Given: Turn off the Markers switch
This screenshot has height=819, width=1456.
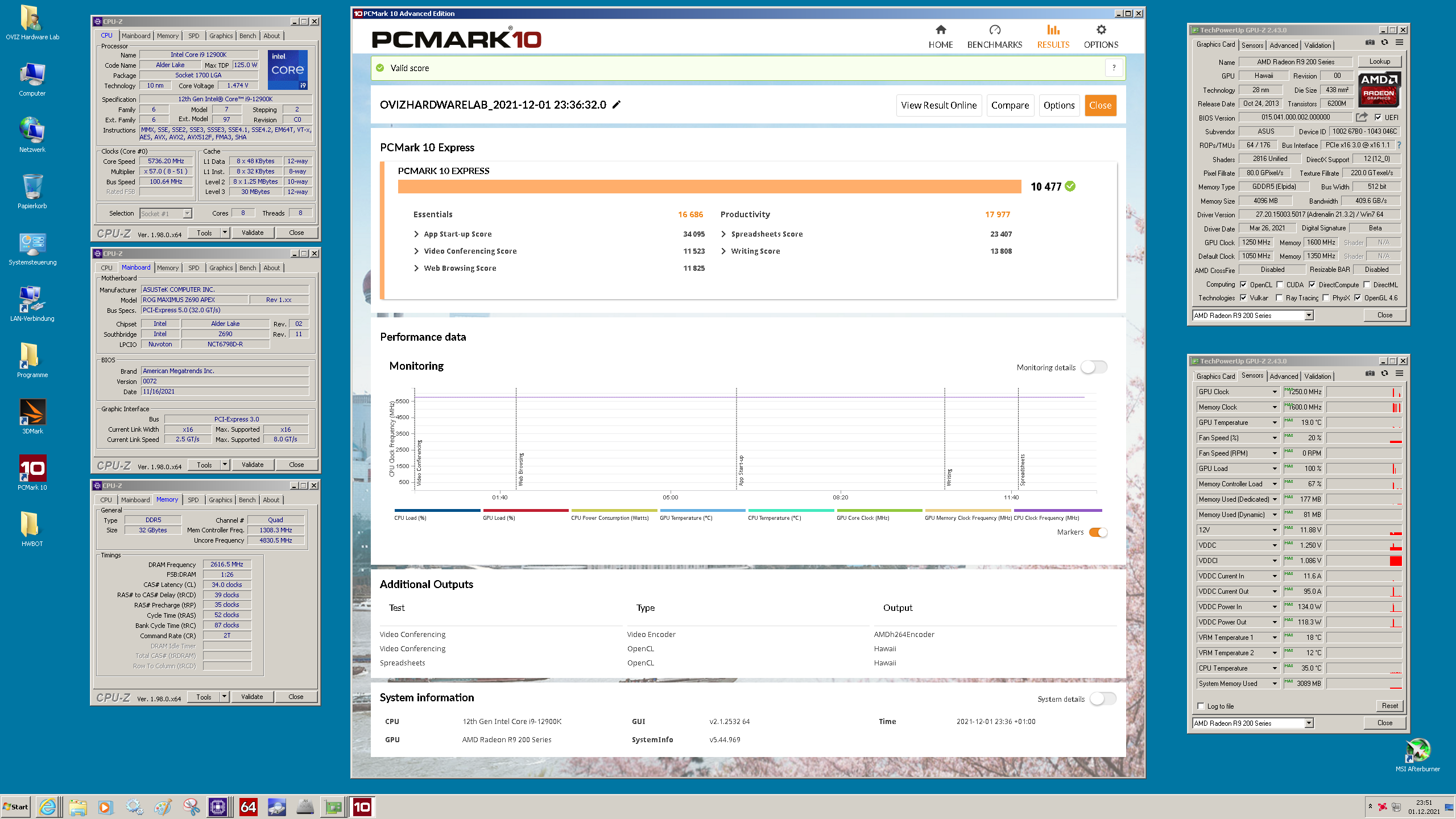Looking at the screenshot, I should tap(1098, 532).
